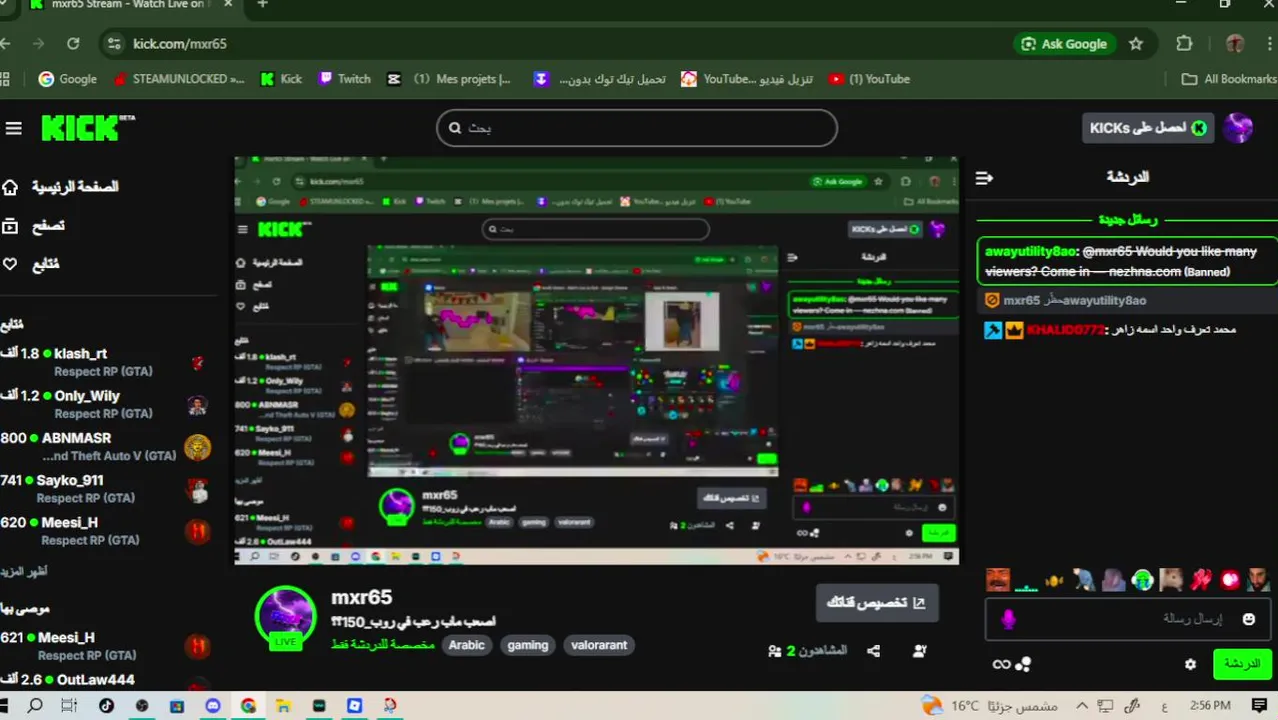Image resolution: width=1278 pixels, height=720 pixels.
Task: Click banned awayutility8ao chat message
Action: tap(1127, 261)
